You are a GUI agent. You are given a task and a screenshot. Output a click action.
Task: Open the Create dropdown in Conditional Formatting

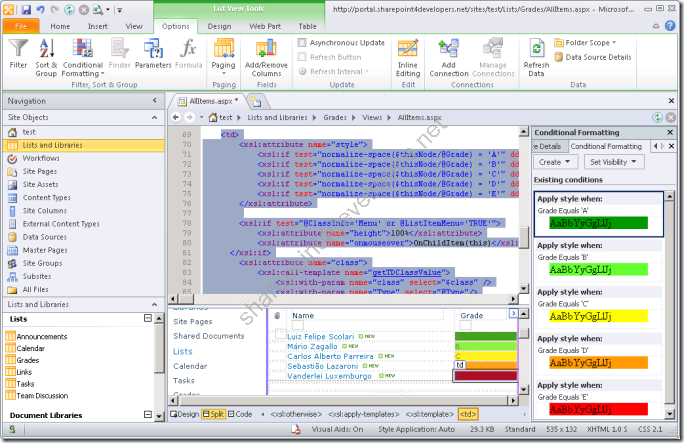tap(555, 162)
